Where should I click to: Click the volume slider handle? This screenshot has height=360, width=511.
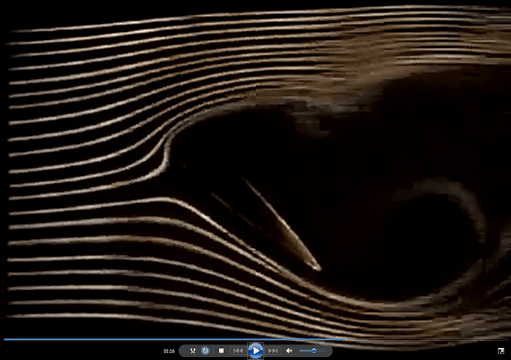[x=314, y=351]
